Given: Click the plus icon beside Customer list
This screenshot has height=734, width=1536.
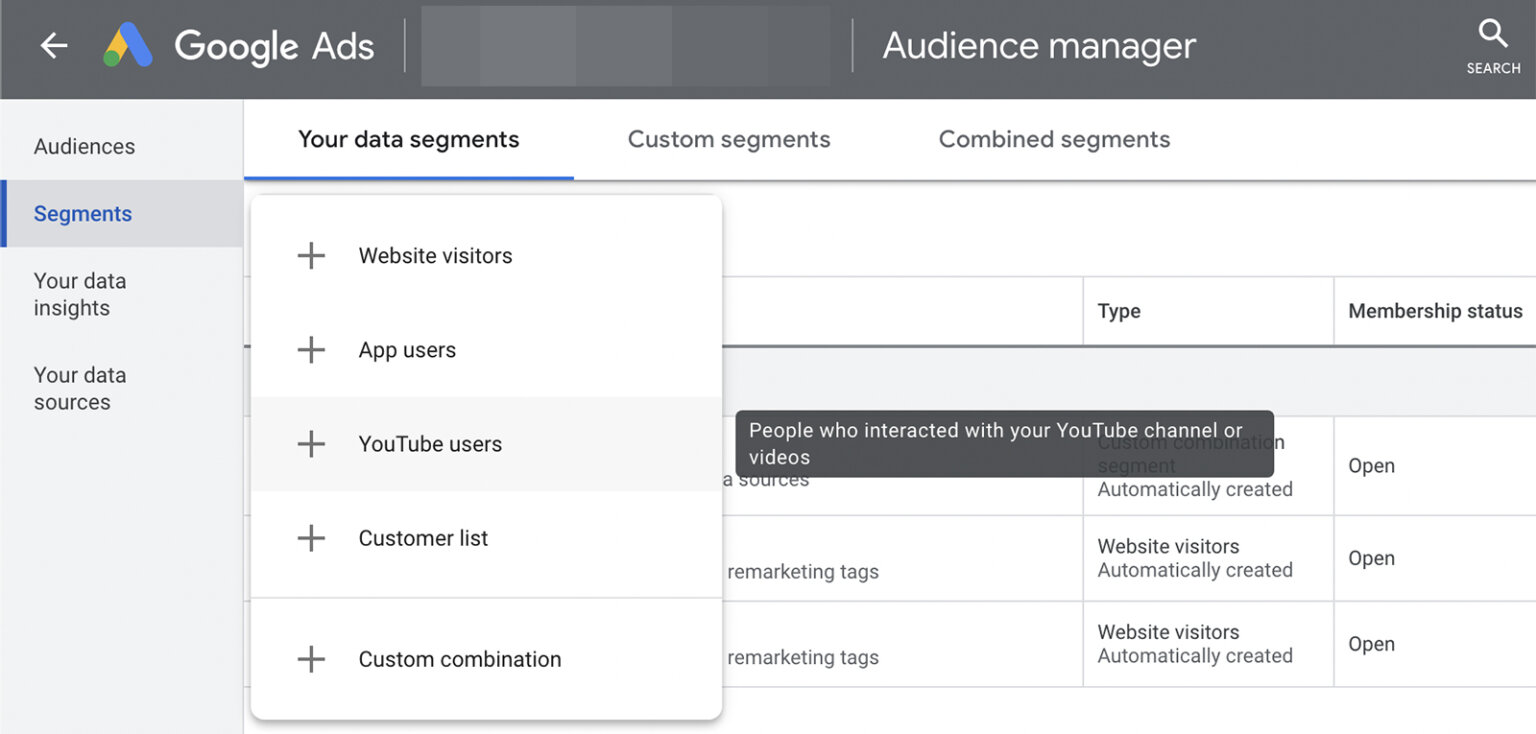Looking at the screenshot, I should [x=311, y=537].
